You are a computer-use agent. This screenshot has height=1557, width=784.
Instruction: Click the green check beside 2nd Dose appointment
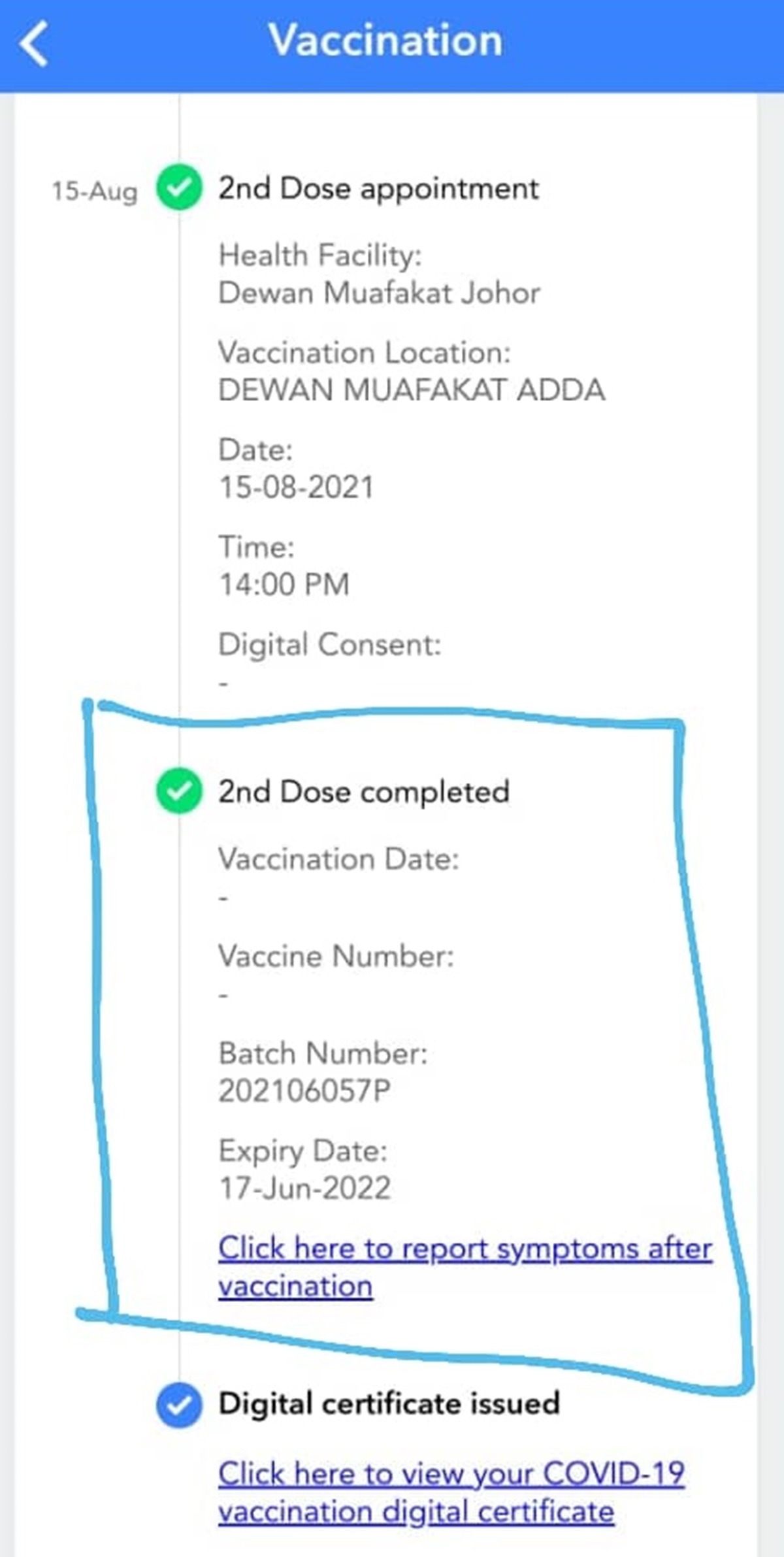pos(178,188)
